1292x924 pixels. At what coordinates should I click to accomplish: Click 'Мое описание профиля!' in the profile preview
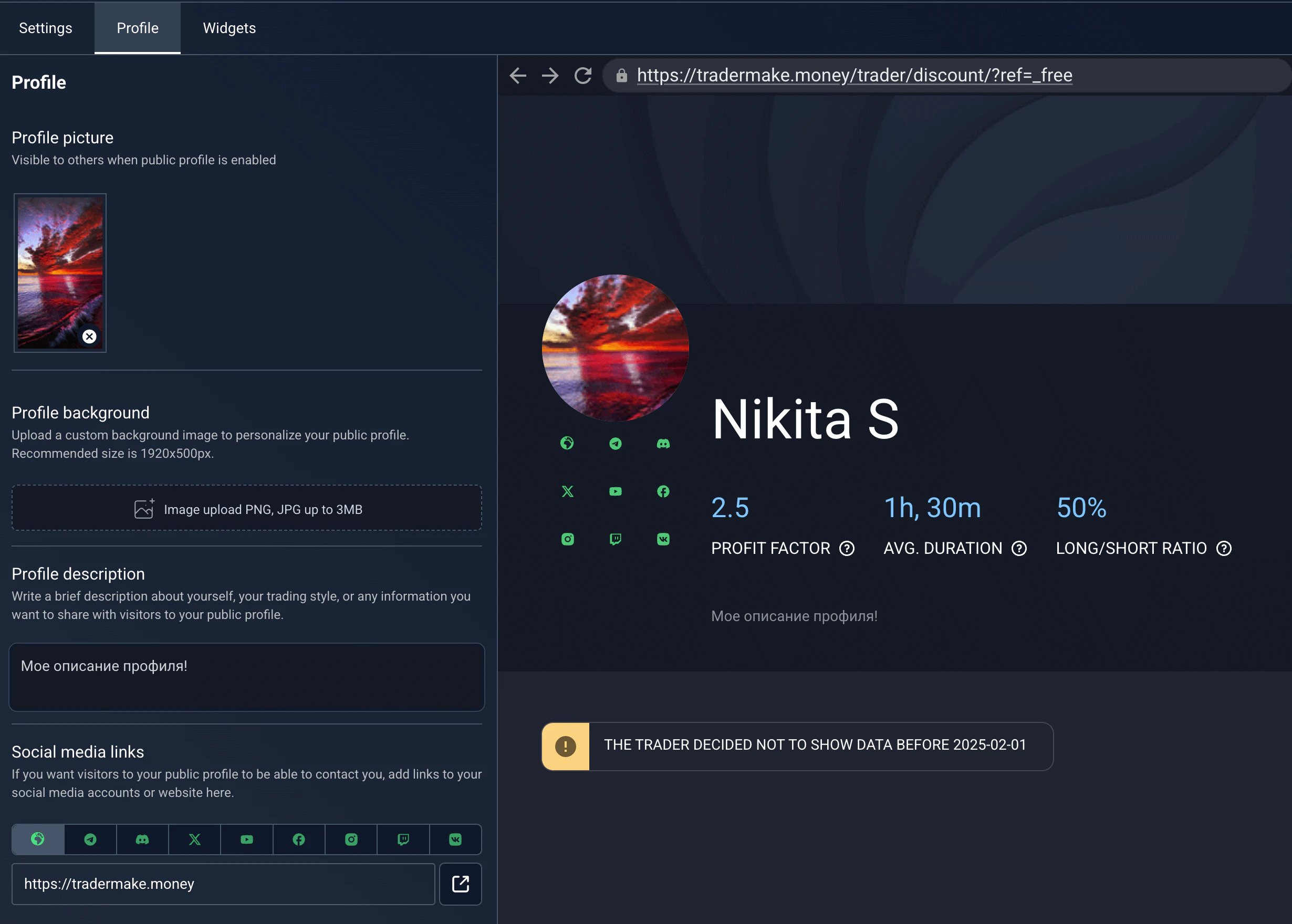794,616
